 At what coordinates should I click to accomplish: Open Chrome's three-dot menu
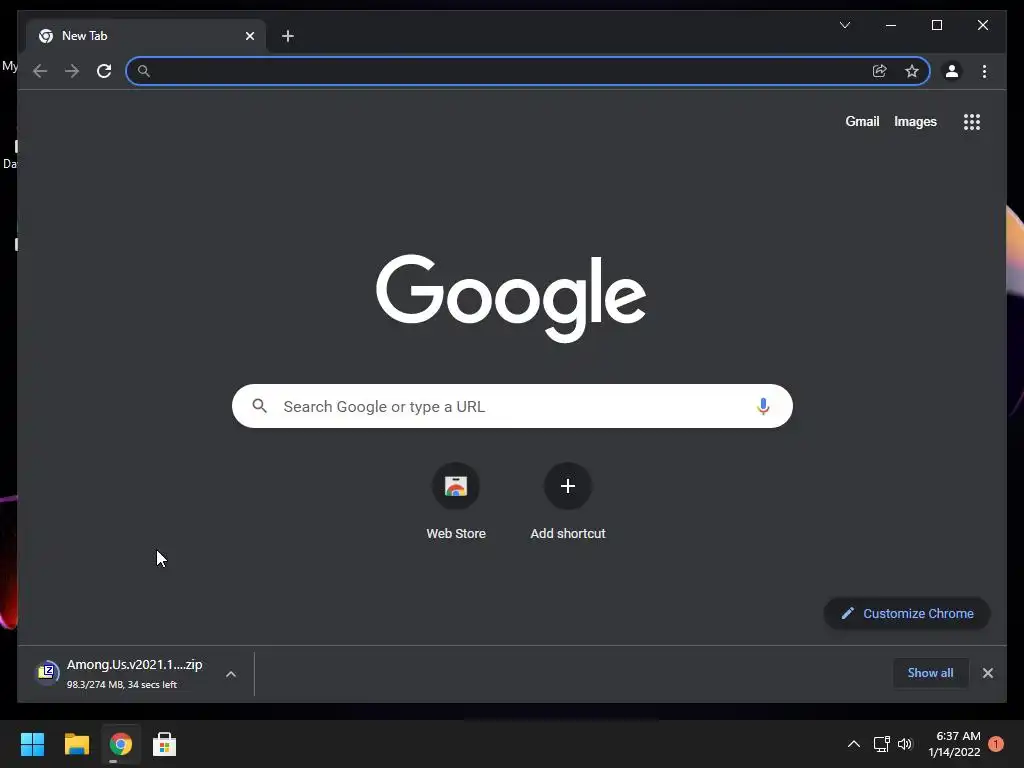tap(984, 71)
